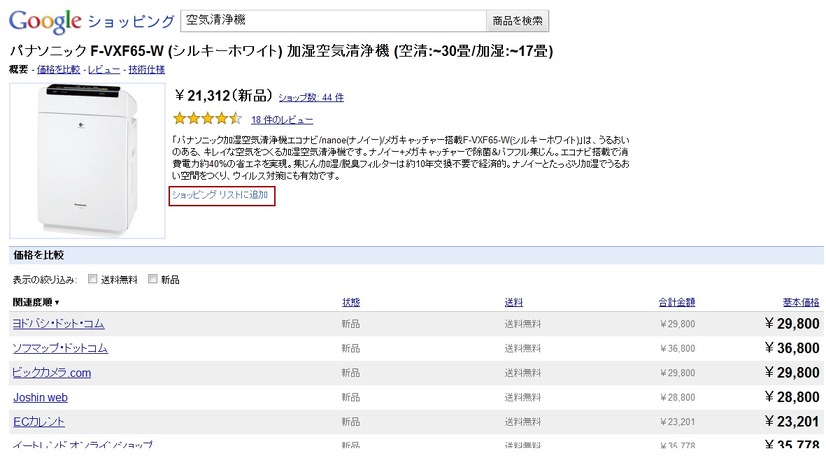Open the 技術仕様 anchor link

[146, 69]
